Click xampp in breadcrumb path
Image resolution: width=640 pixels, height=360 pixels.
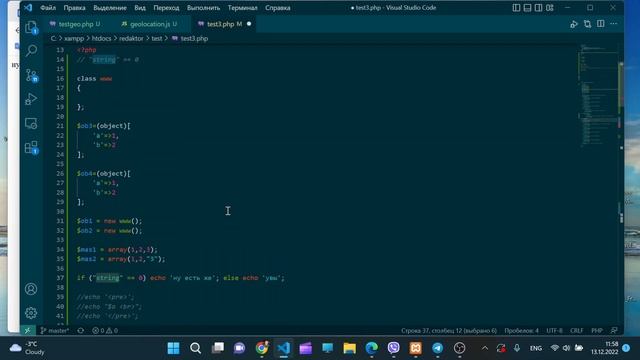[x=74, y=38]
